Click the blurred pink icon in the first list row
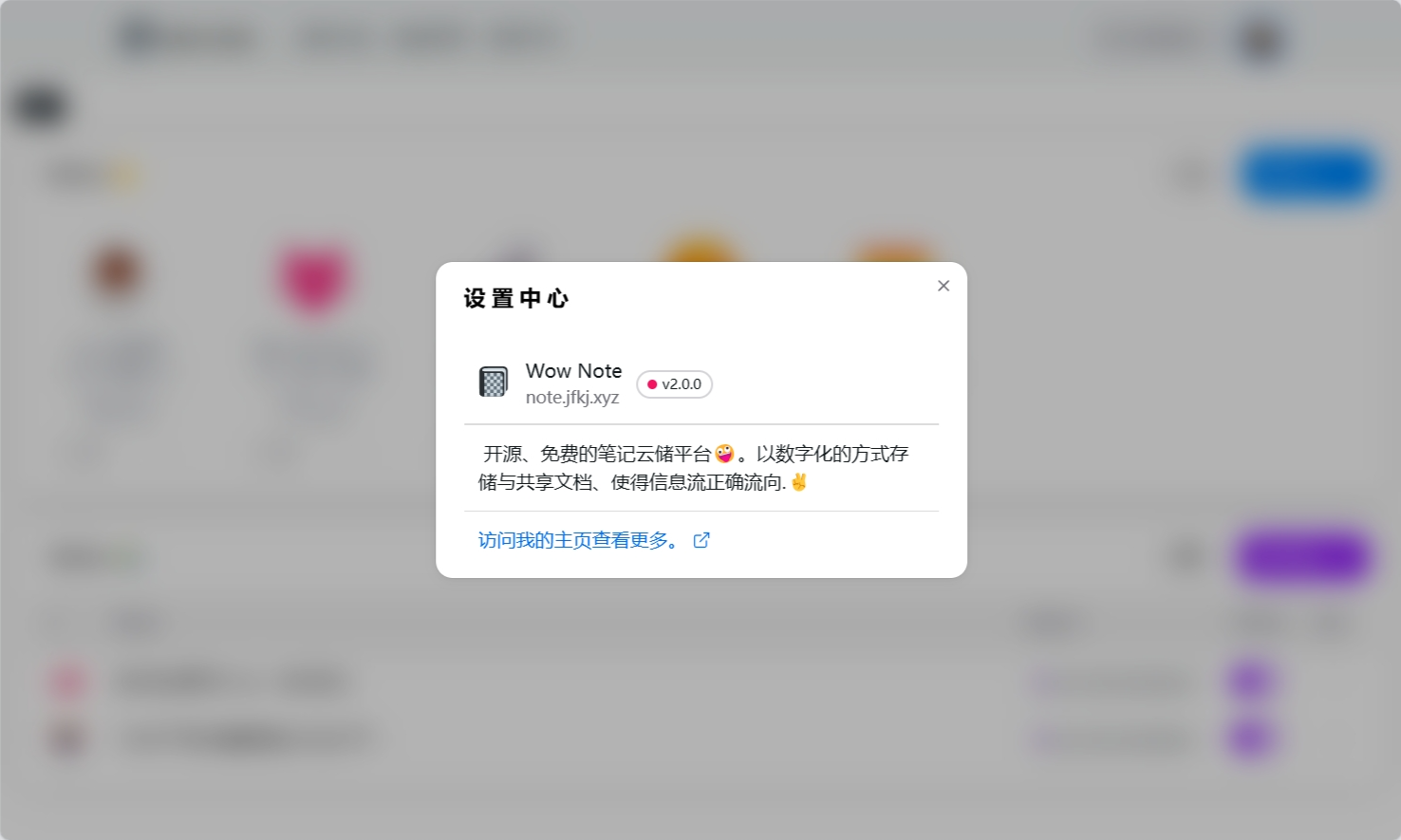 tap(68, 681)
